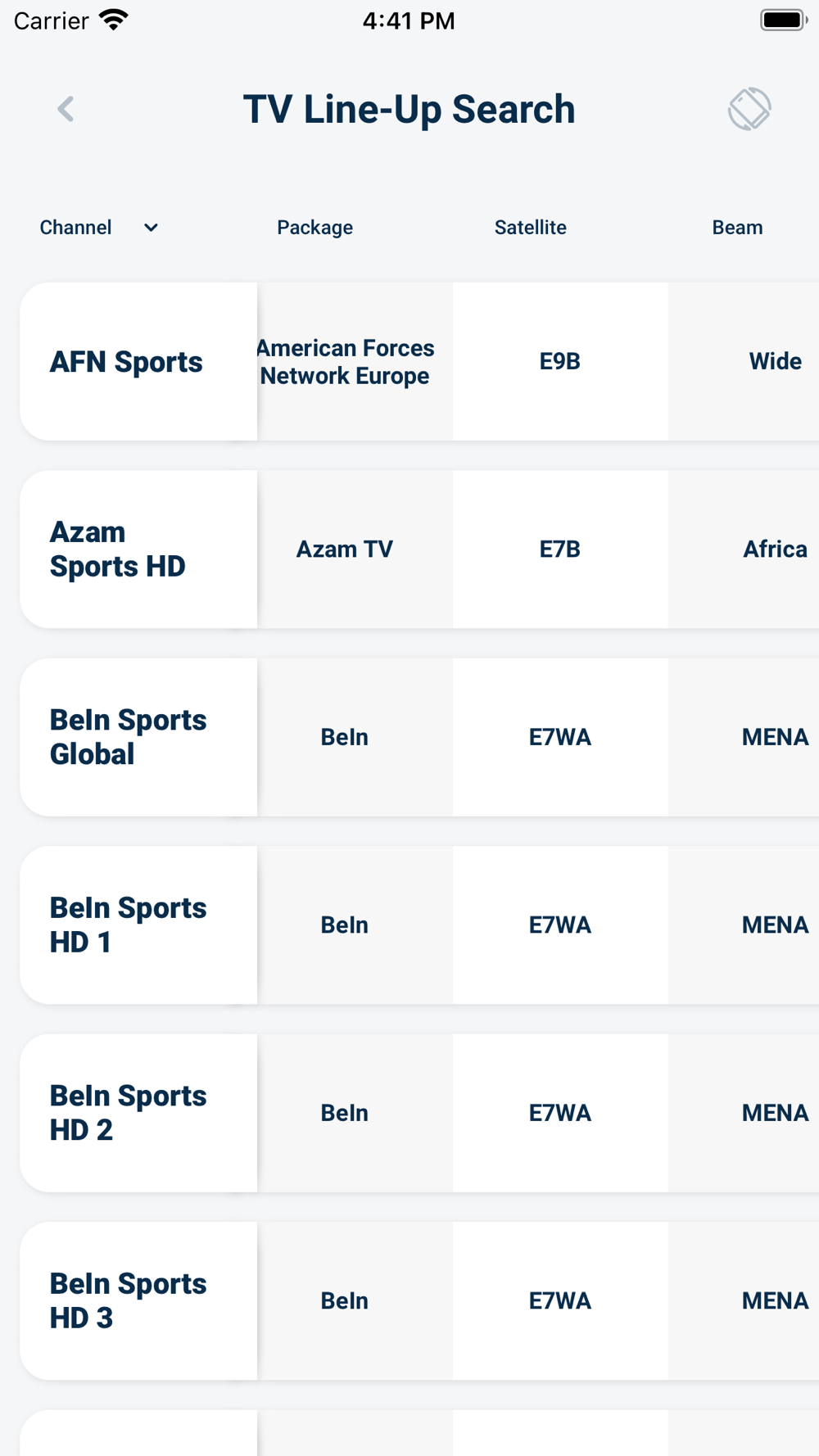This screenshot has width=819, height=1456.
Task: Tap the Africa beam cell
Action: 744,549
